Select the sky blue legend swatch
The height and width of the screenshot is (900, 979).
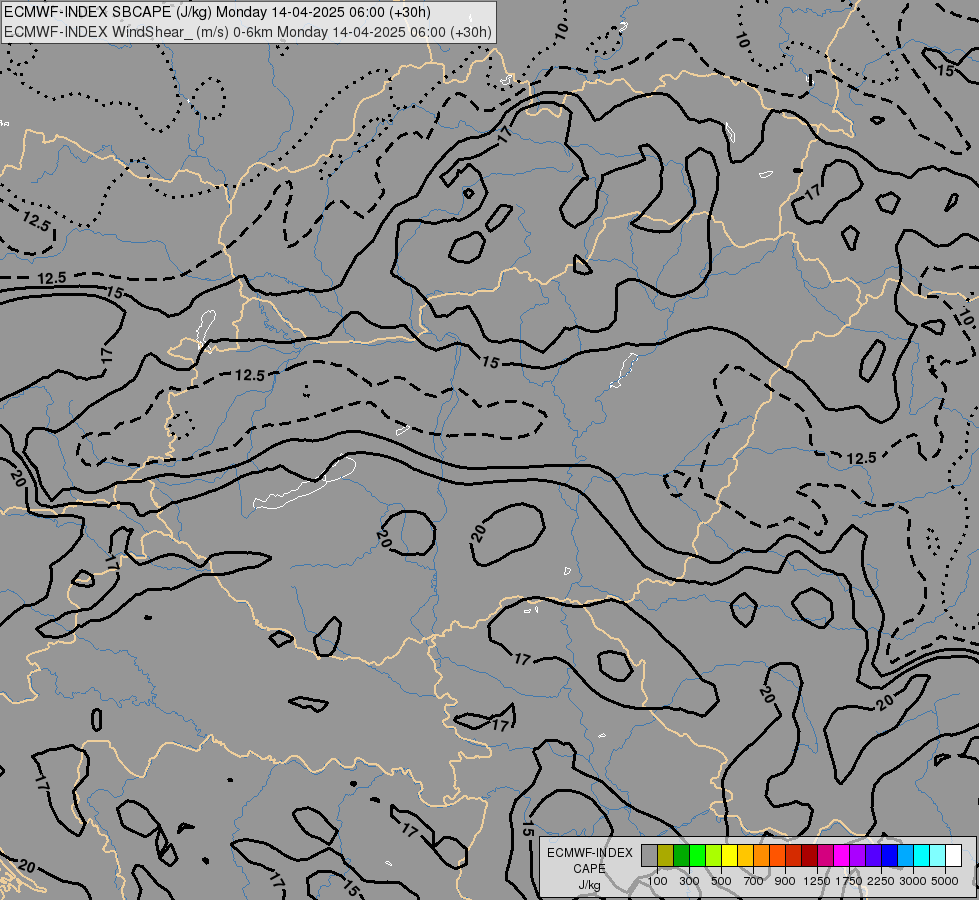point(905,855)
